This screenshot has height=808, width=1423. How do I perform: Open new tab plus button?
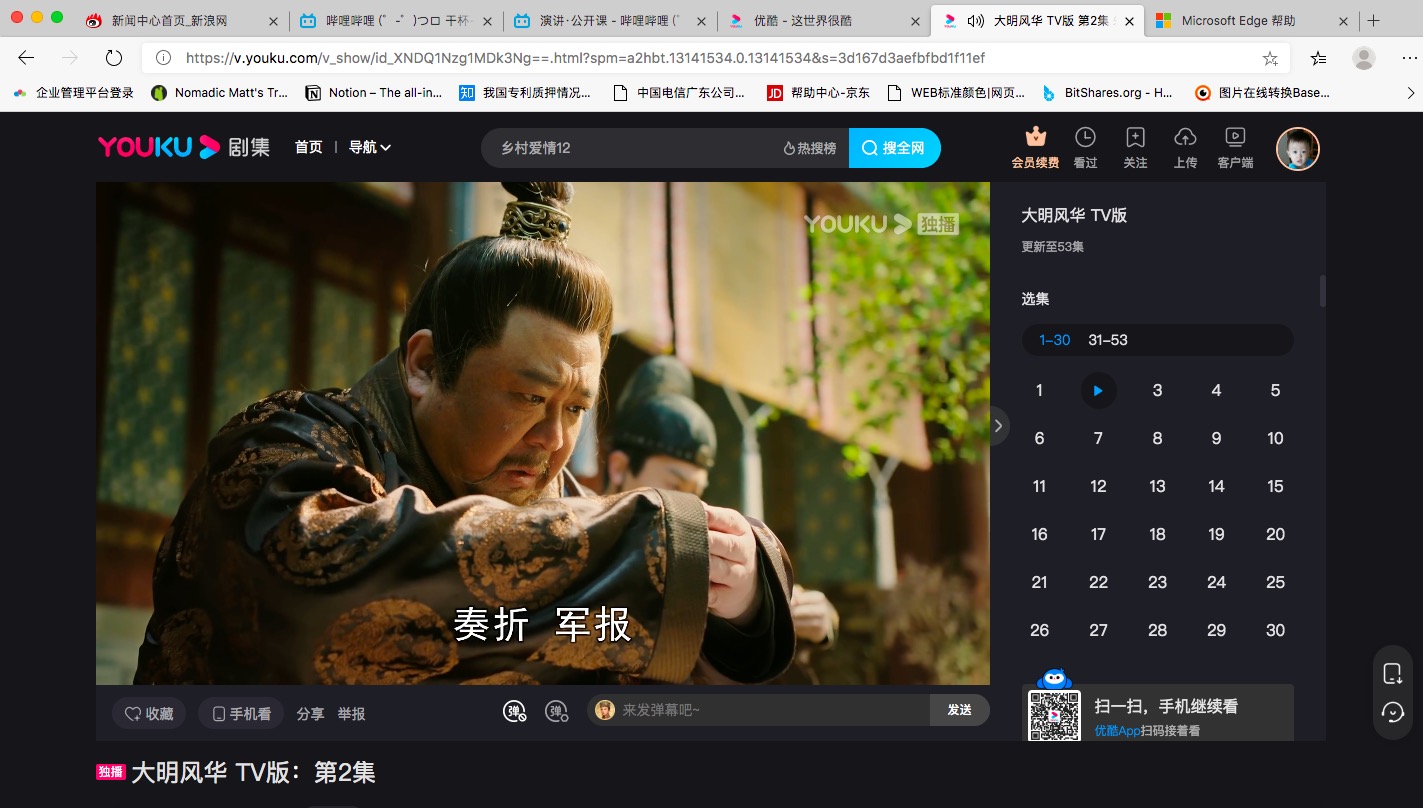pos(1374,20)
